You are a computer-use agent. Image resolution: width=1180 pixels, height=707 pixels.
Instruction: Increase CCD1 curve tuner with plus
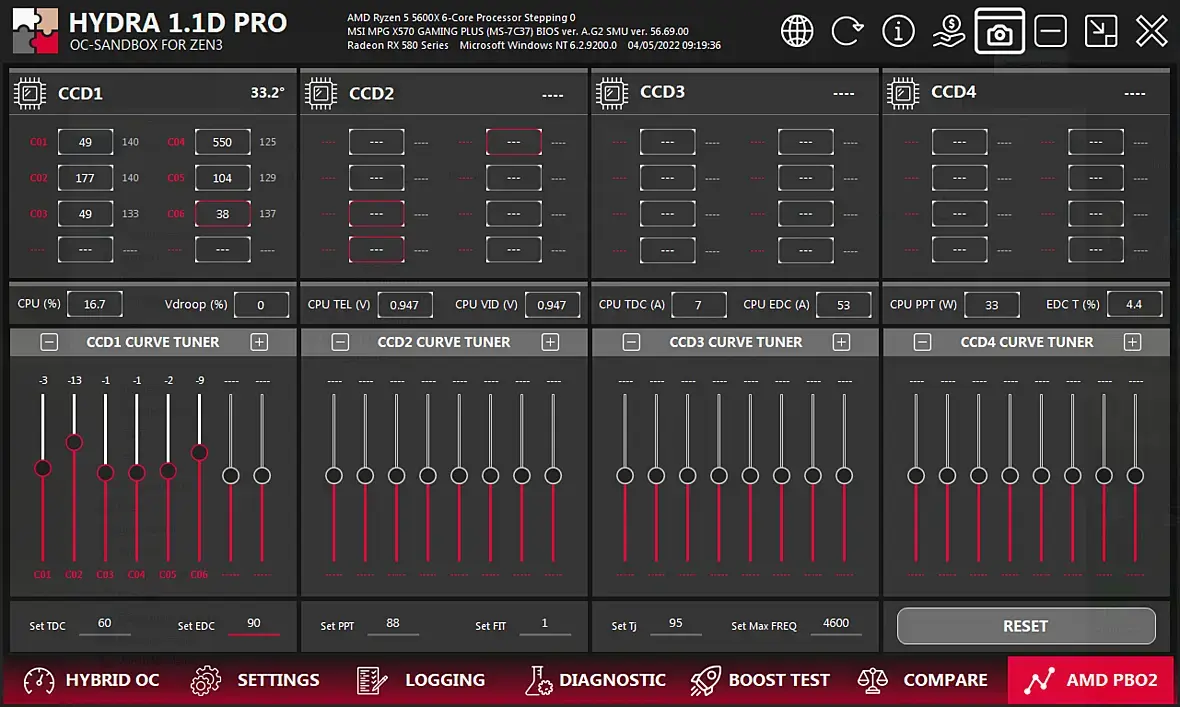pos(259,343)
